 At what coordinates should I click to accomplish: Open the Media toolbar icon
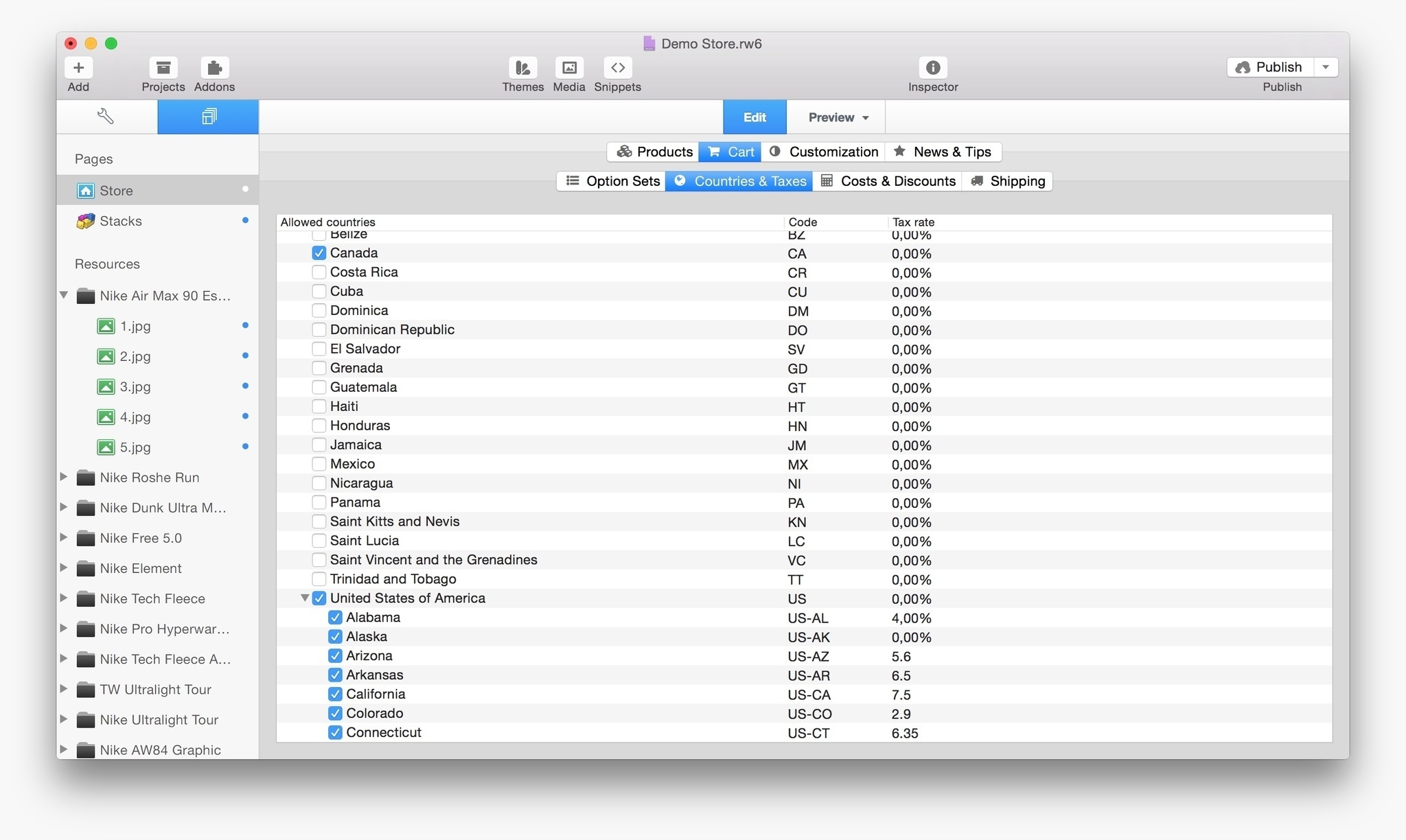click(x=568, y=68)
